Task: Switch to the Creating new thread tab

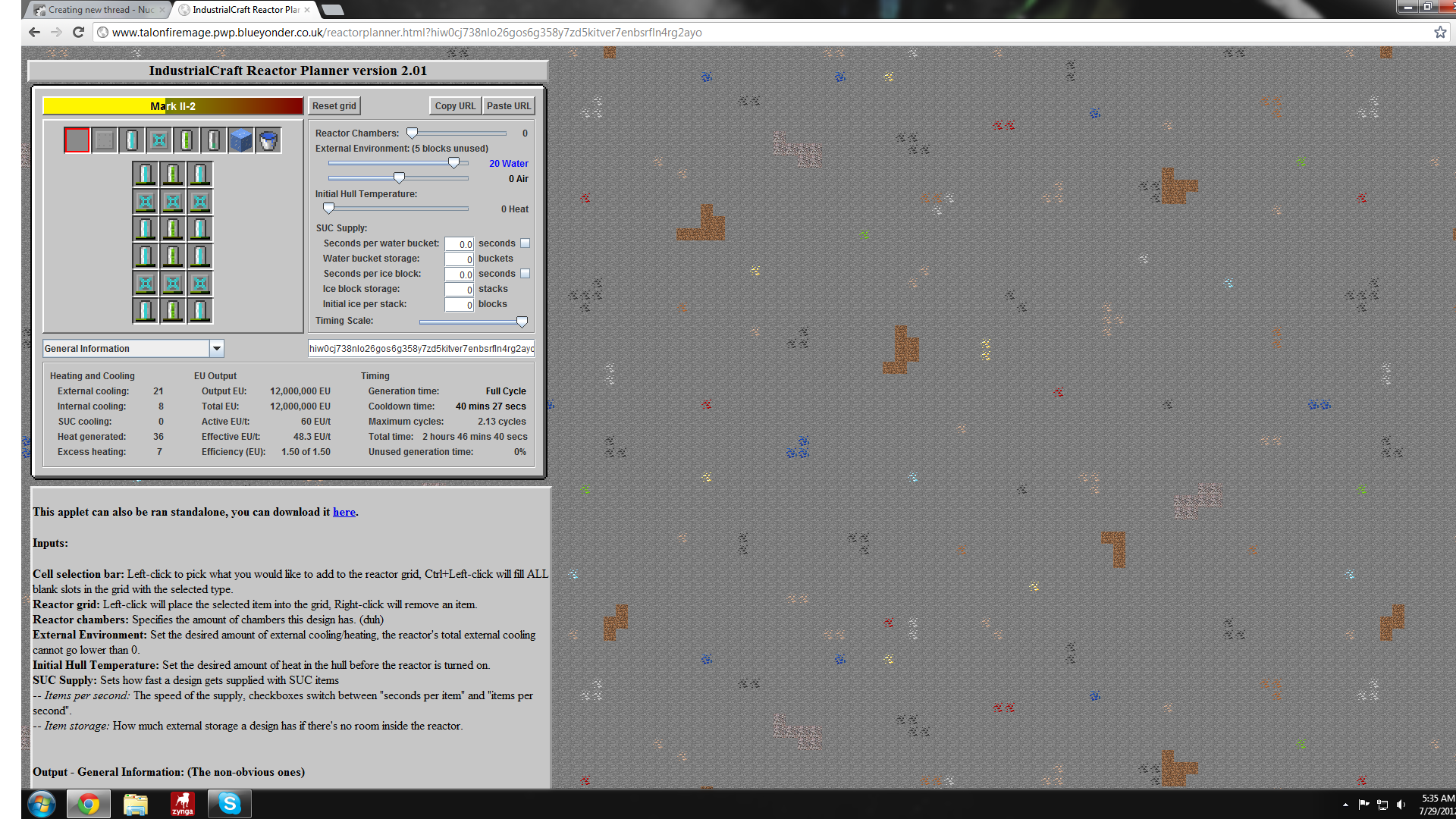Action: pyautogui.click(x=99, y=10)
